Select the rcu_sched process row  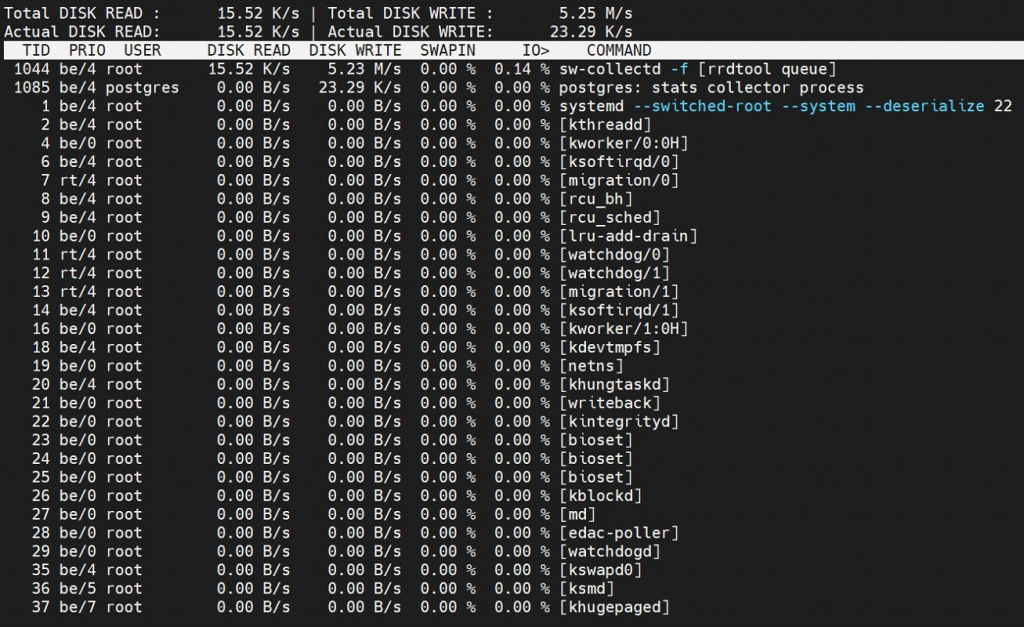pyautogui.click(x=400, y=217)
